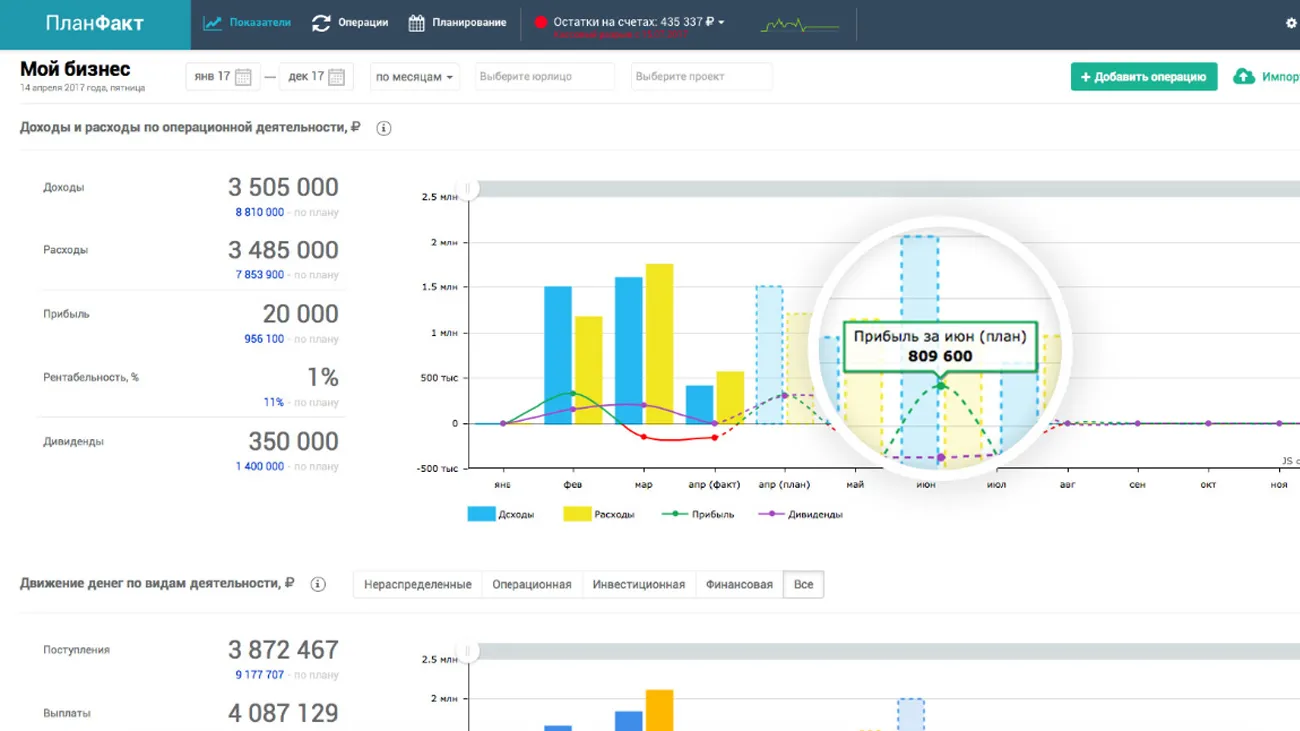Open the start date calendar picker icon
Viewport: 1300px width, 731px height.
[243, 77]
